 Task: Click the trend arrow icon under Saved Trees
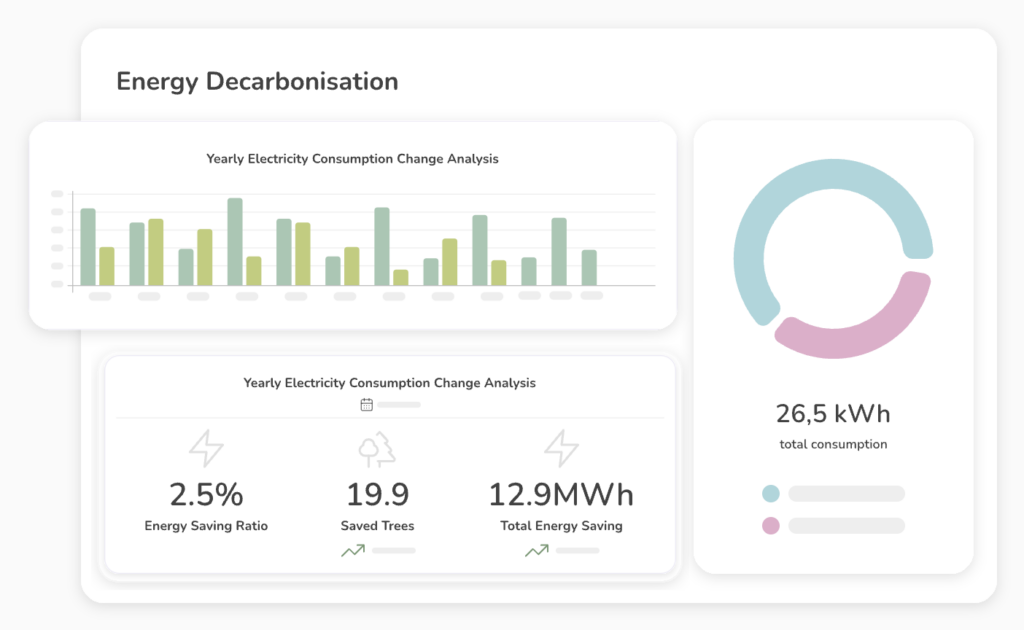click(x=352, y=550)
